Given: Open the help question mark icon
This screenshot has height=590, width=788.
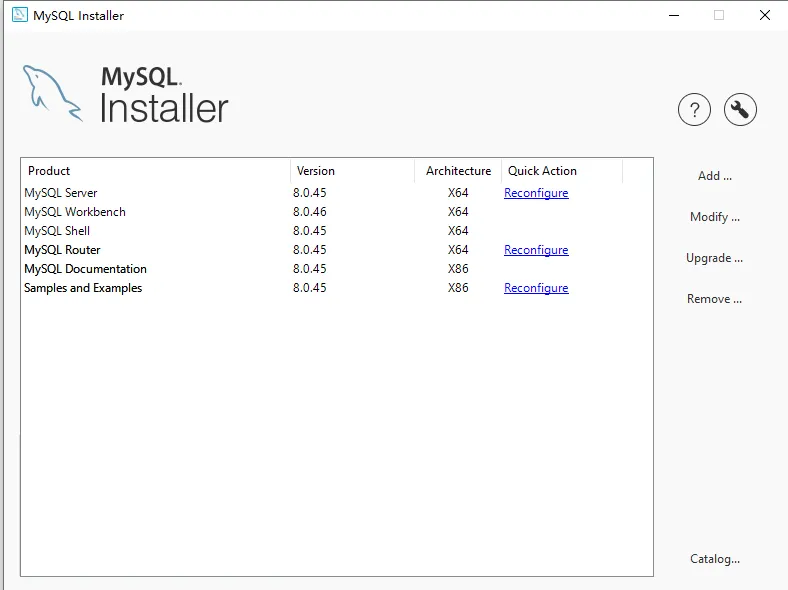Looking at the screenshot, I should pyautogui.click(x=694, y=110).
